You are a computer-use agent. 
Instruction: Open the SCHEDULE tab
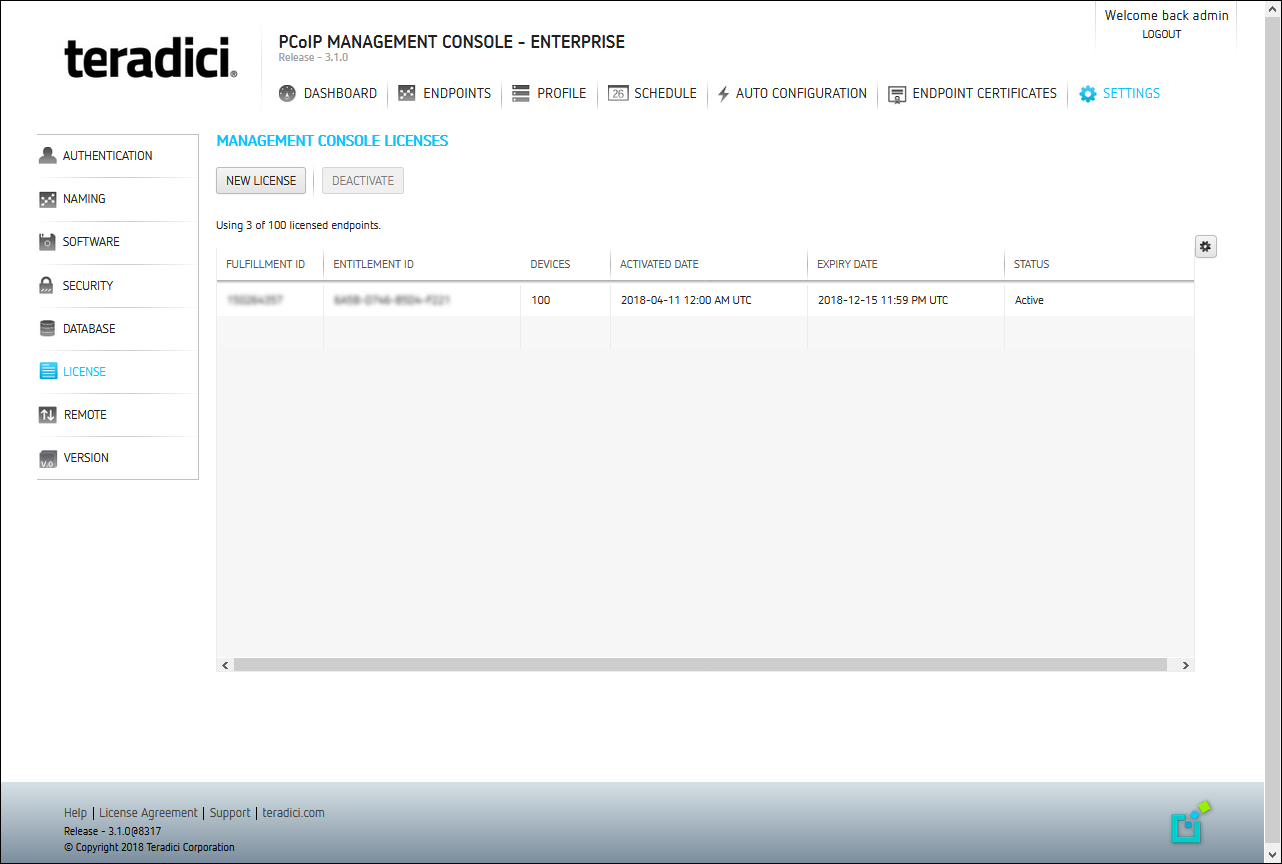(x=665, y=93)
